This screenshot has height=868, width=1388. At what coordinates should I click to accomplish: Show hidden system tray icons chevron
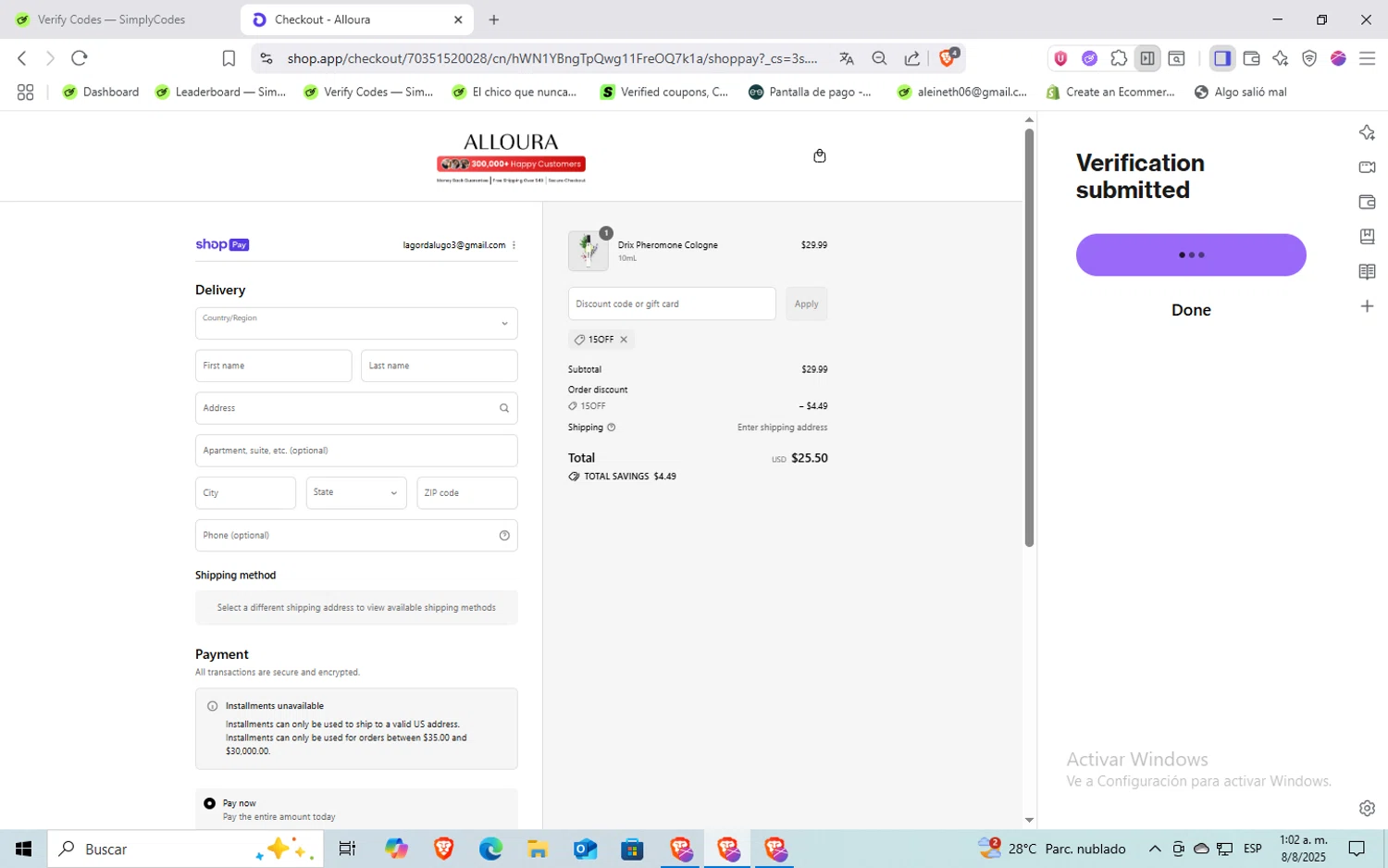point(1154,849)
